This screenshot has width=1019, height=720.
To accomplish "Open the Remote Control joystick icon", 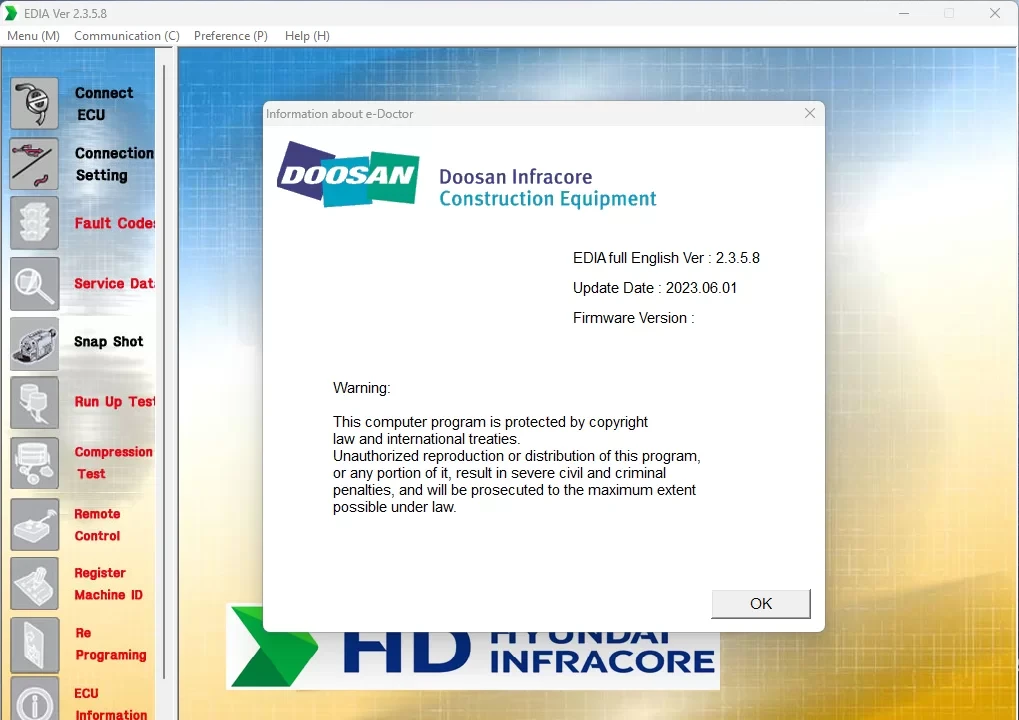I will 35,524.
